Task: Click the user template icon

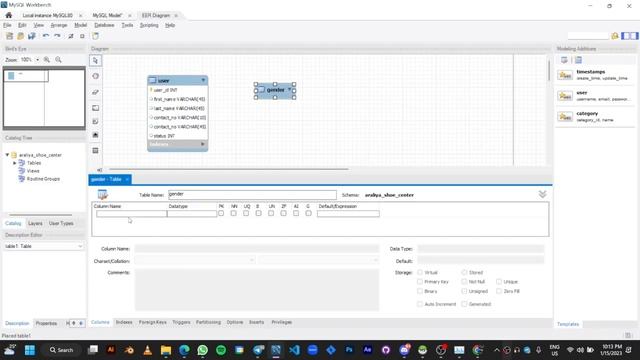Action: pos(565,96)
